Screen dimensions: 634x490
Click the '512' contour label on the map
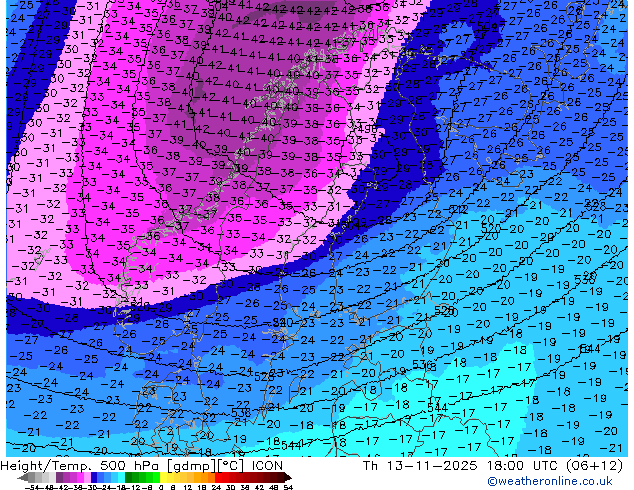(459, 209)
